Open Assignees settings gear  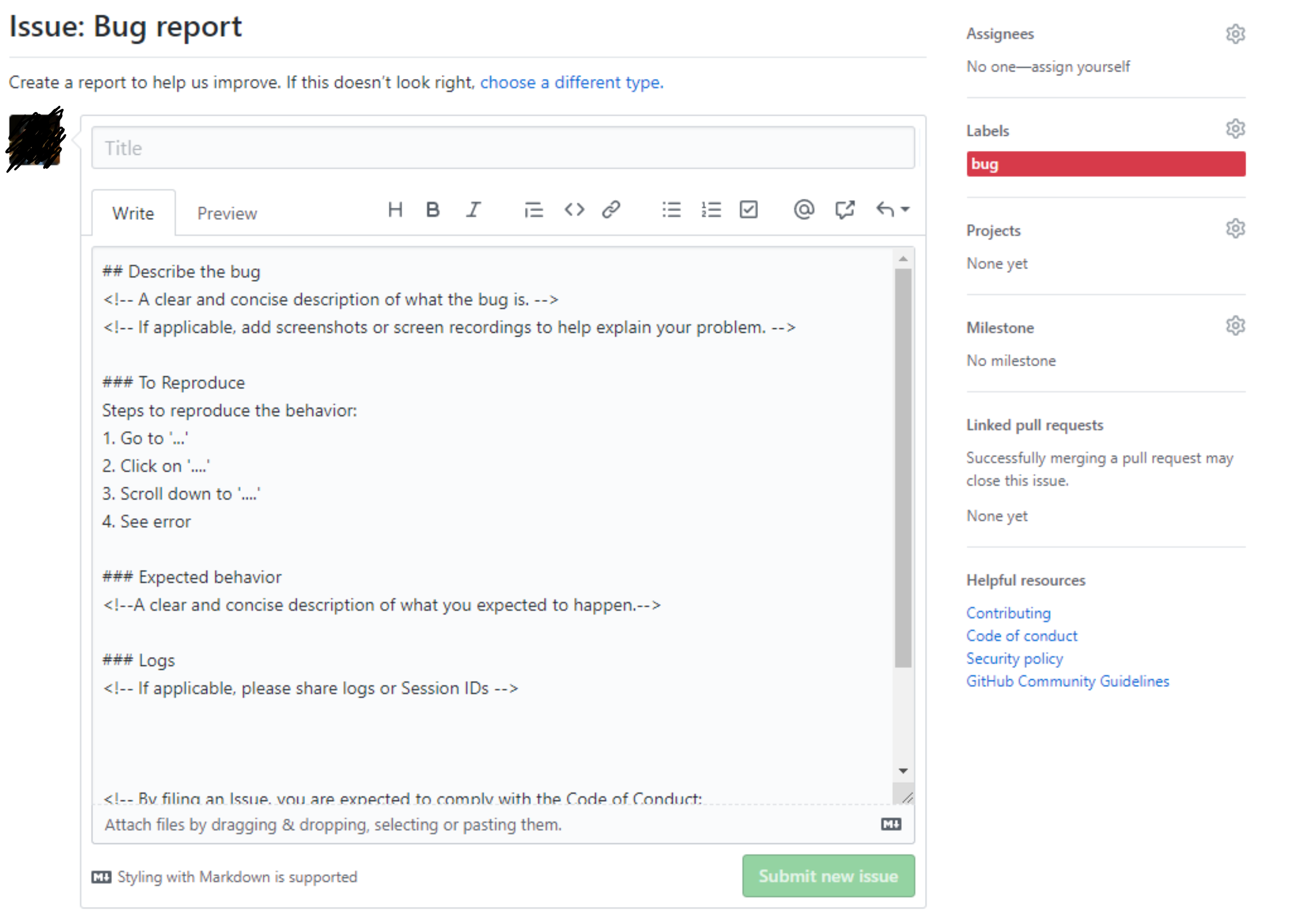click(x=1236, y=33)
